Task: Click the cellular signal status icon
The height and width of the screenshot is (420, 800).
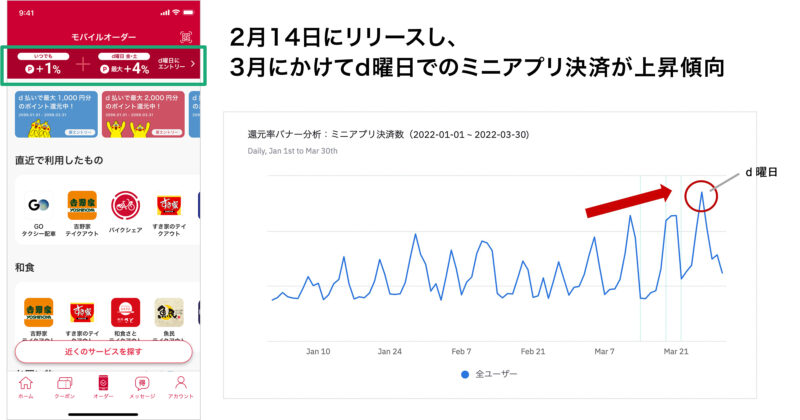Action: 164,13
